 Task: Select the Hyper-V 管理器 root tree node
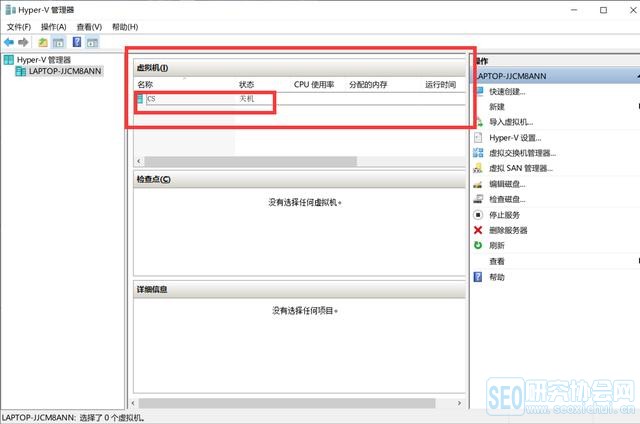[44, 60]
